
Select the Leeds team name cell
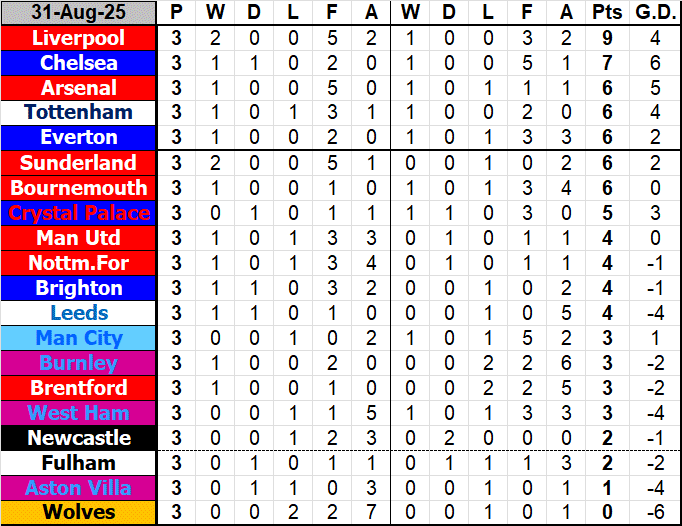point(78,313)
